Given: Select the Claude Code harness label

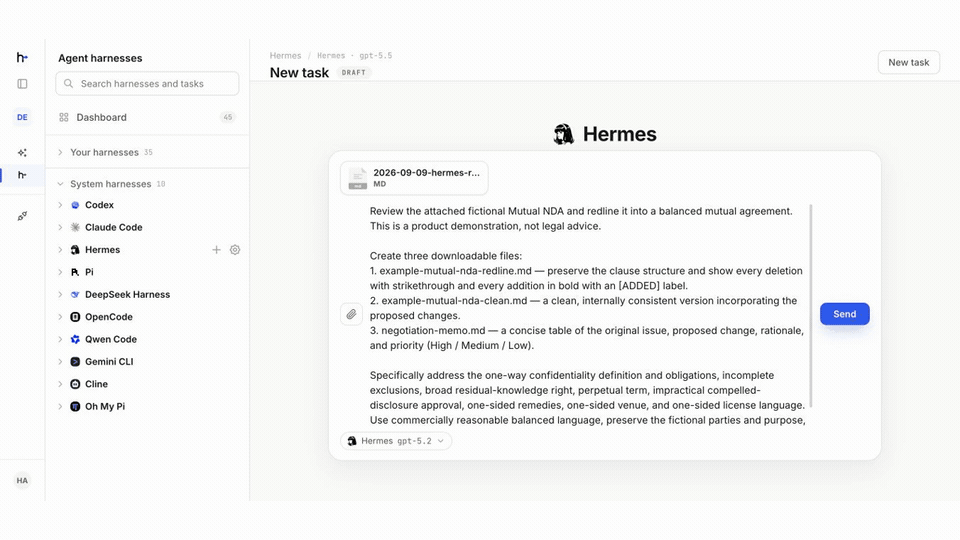Looking at the screenshot, I should [114, 227].
